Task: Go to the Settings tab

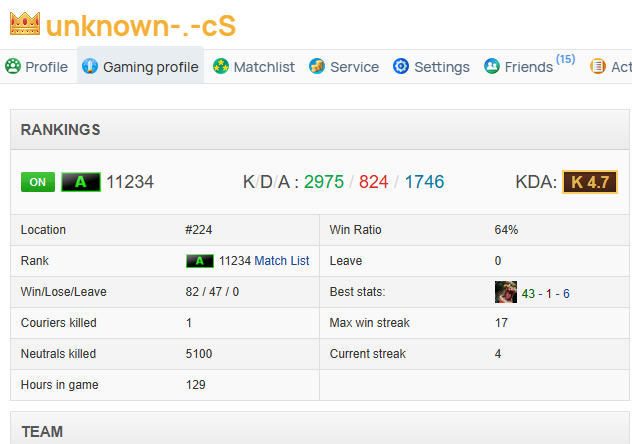Action: tap(431, 66)
